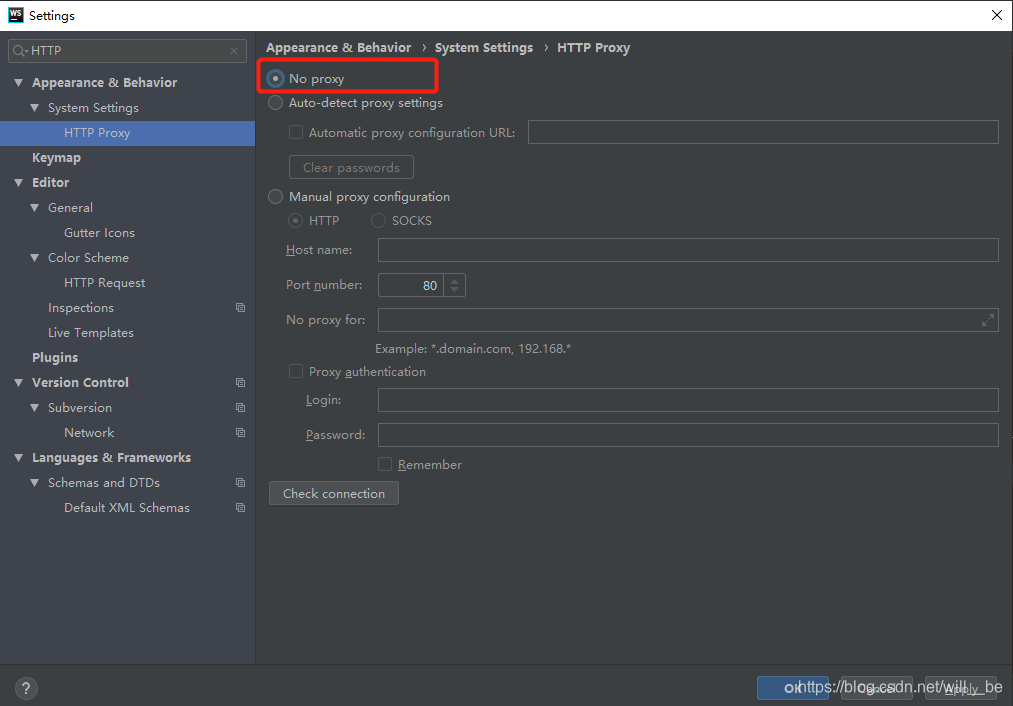The image size is (1013, 706).
Task: Decrease the port number stepper
Action: [455, 290]
